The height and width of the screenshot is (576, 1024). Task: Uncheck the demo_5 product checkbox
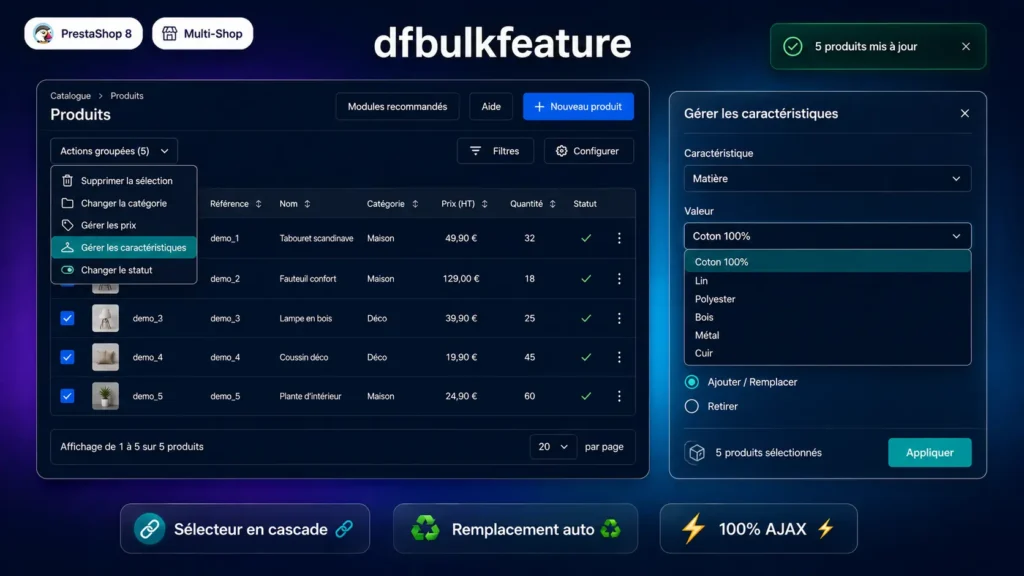[x=67, y=396]
